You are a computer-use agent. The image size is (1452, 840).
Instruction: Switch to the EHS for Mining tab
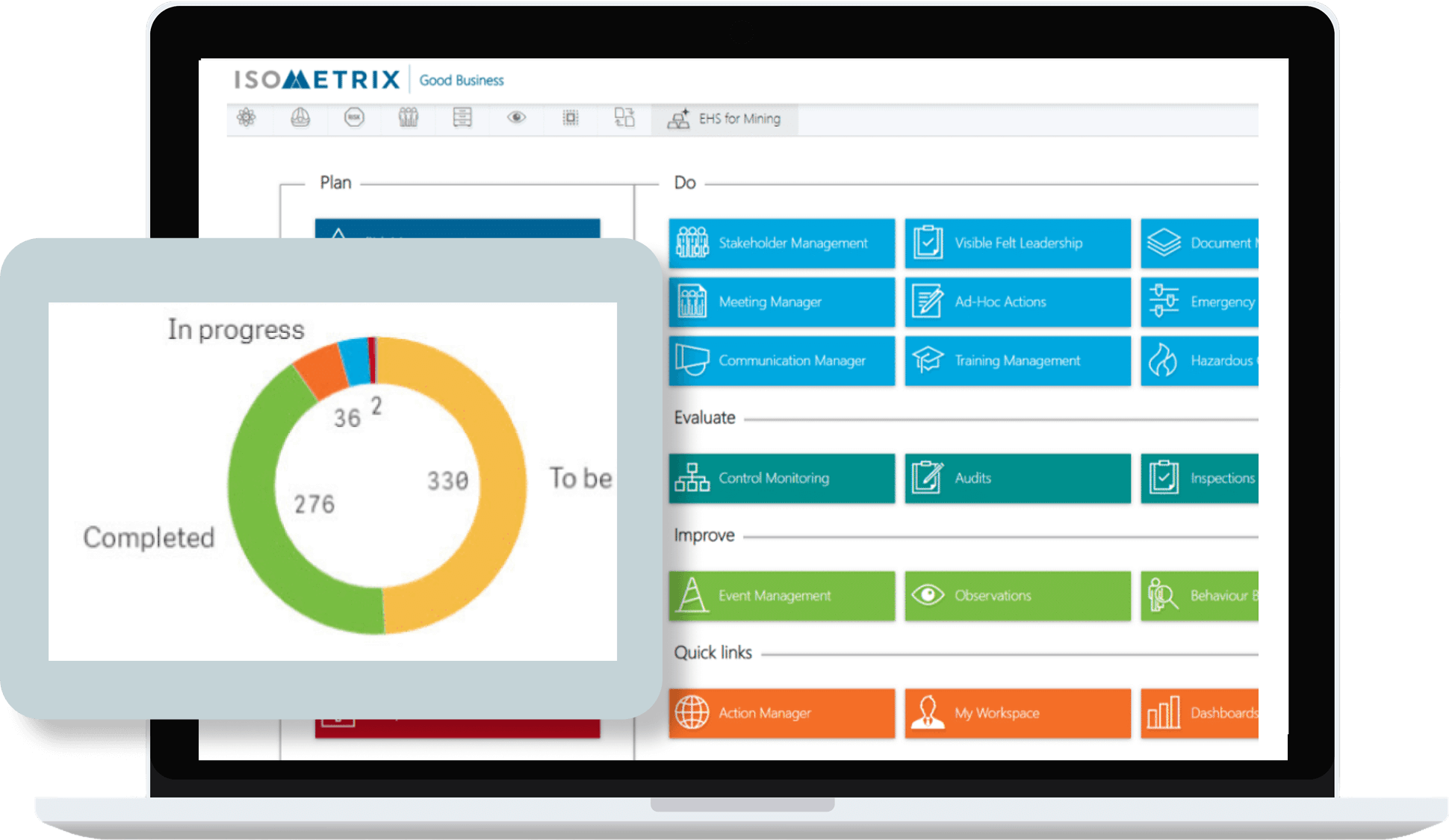tap(725, 119)
